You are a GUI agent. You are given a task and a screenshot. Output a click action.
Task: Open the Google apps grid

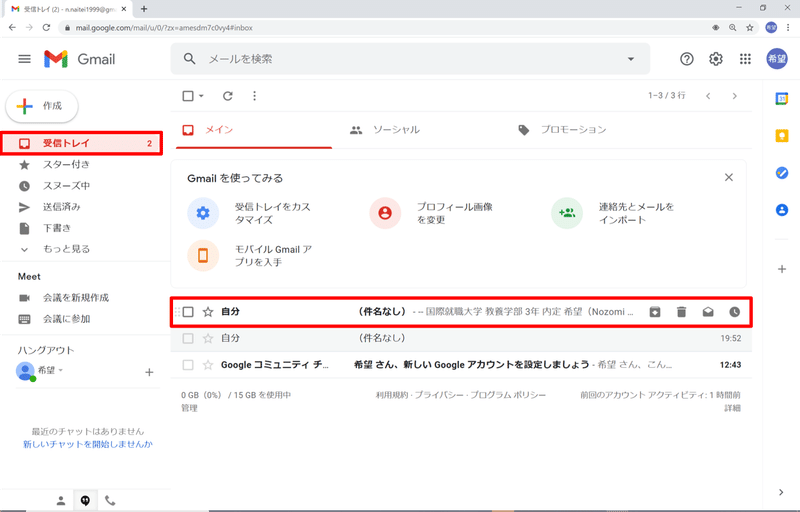click(x=745, y=59)
